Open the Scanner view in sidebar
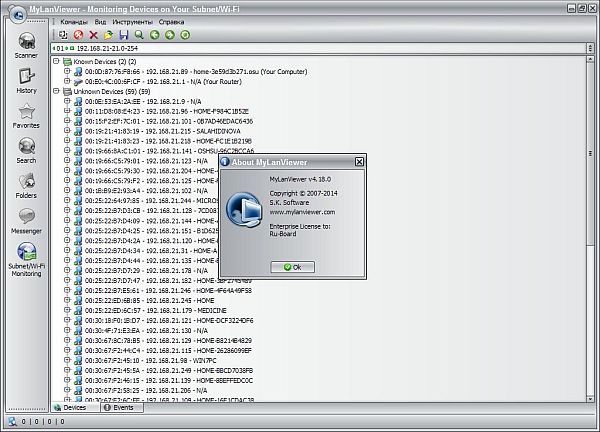Viewport: 600px width, 432px height. pyautogui.click(x=26, y=45)
